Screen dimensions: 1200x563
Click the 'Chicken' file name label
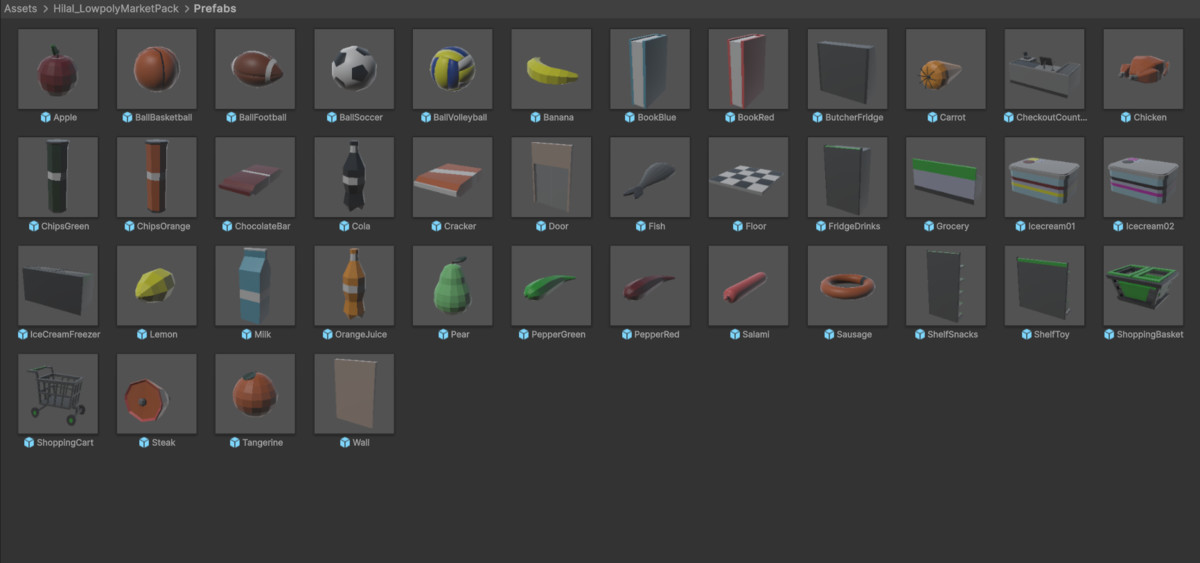1150,118
